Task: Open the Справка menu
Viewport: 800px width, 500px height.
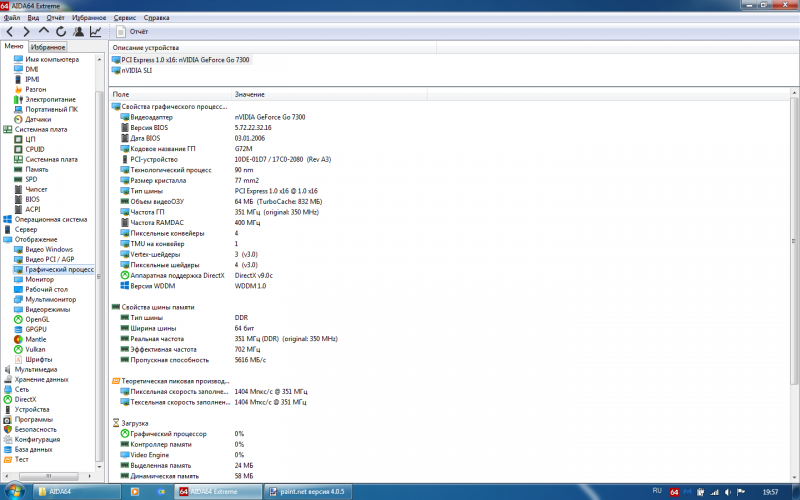Action: (x=157, y=17)
